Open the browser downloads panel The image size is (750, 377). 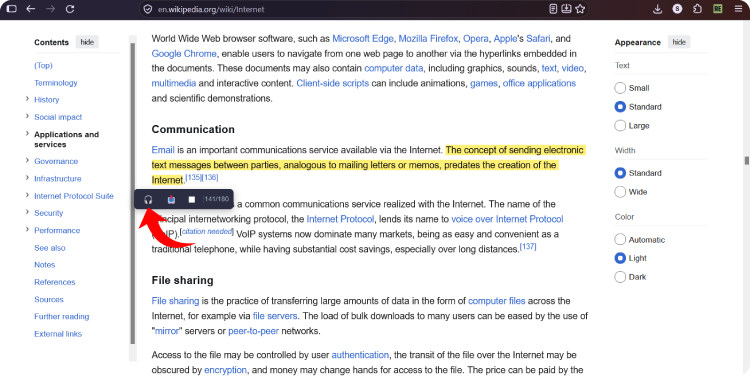coord(658,9)
